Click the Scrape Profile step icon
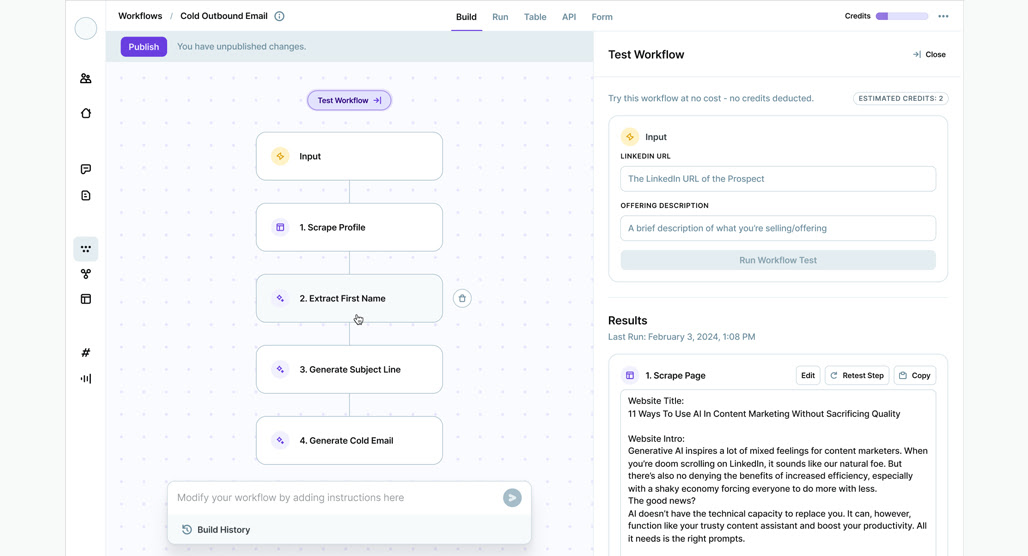 (x=280, y=228)
